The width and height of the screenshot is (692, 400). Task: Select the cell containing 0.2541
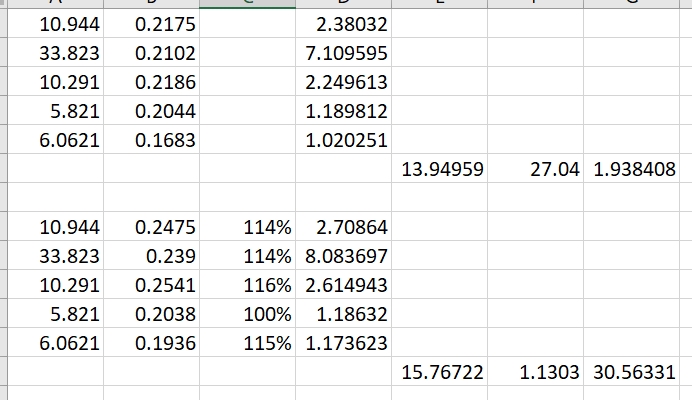pyautogui.click(x=152, y=285)
